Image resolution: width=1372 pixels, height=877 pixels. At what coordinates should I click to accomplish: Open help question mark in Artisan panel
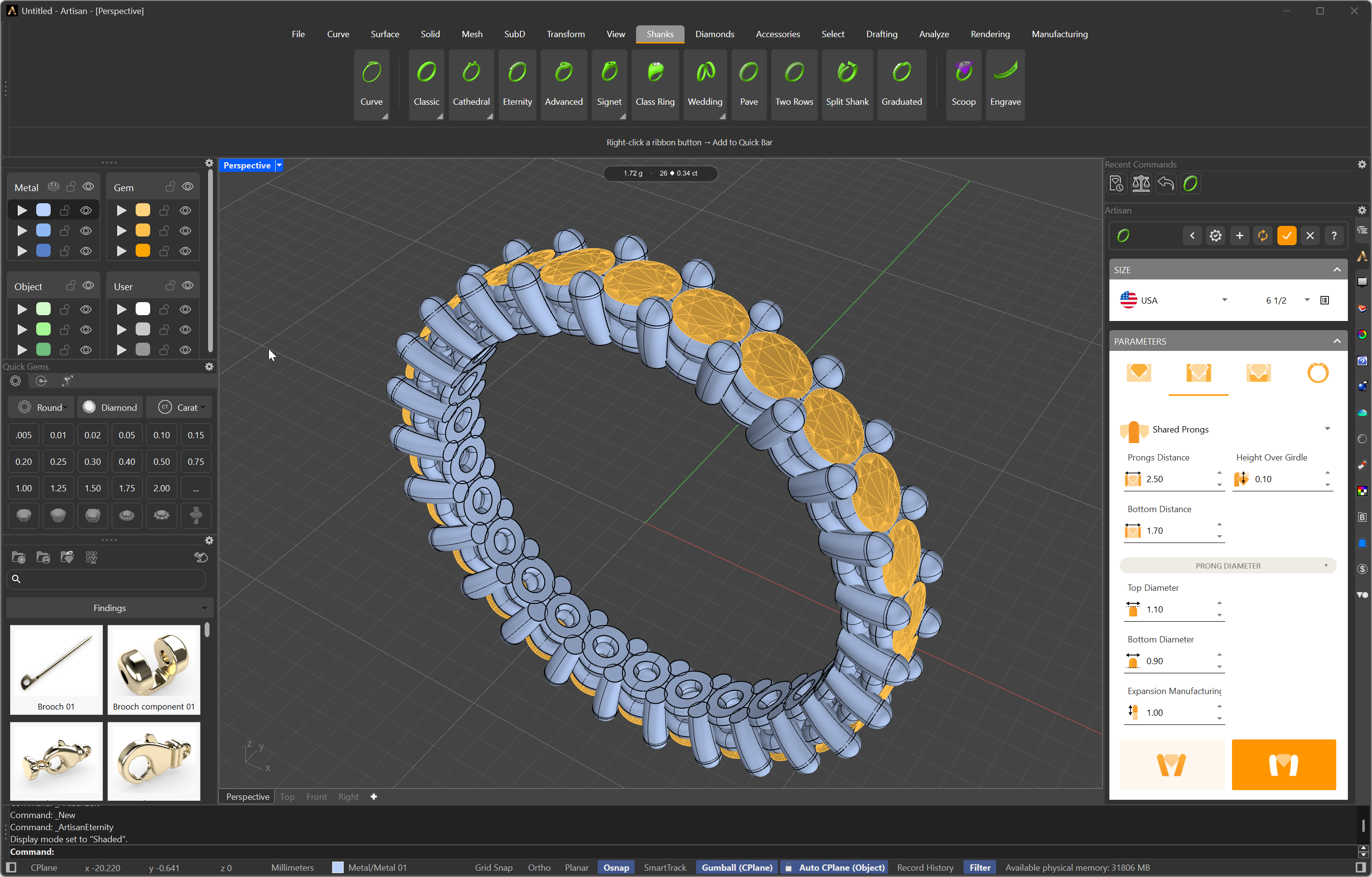click(1334, 236)
